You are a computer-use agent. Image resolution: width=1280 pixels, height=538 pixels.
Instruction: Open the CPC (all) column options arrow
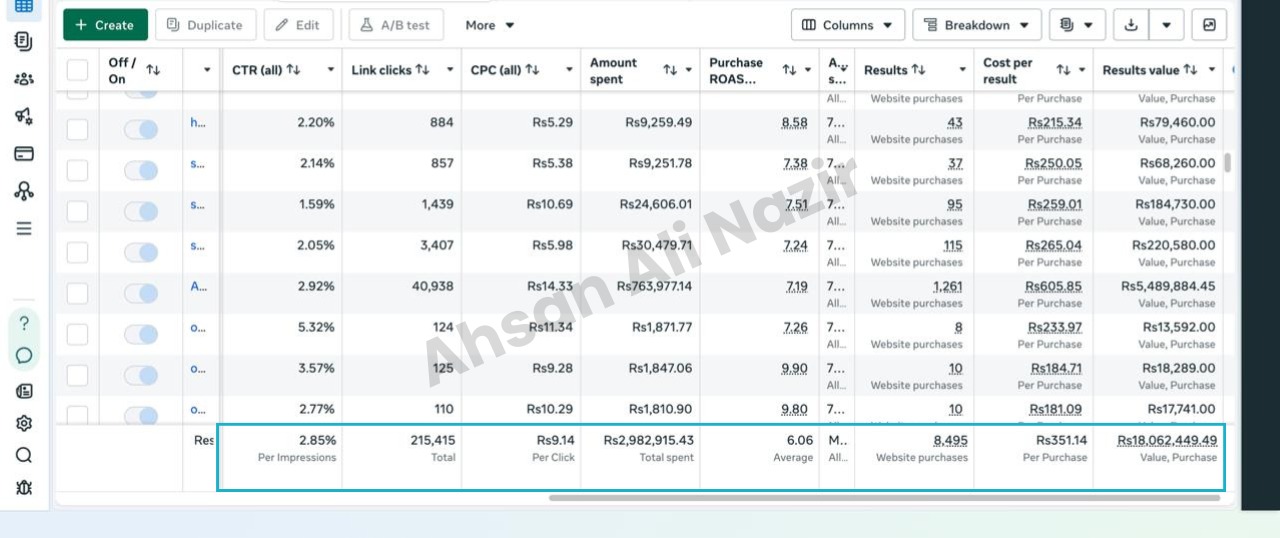coord(569,70)
